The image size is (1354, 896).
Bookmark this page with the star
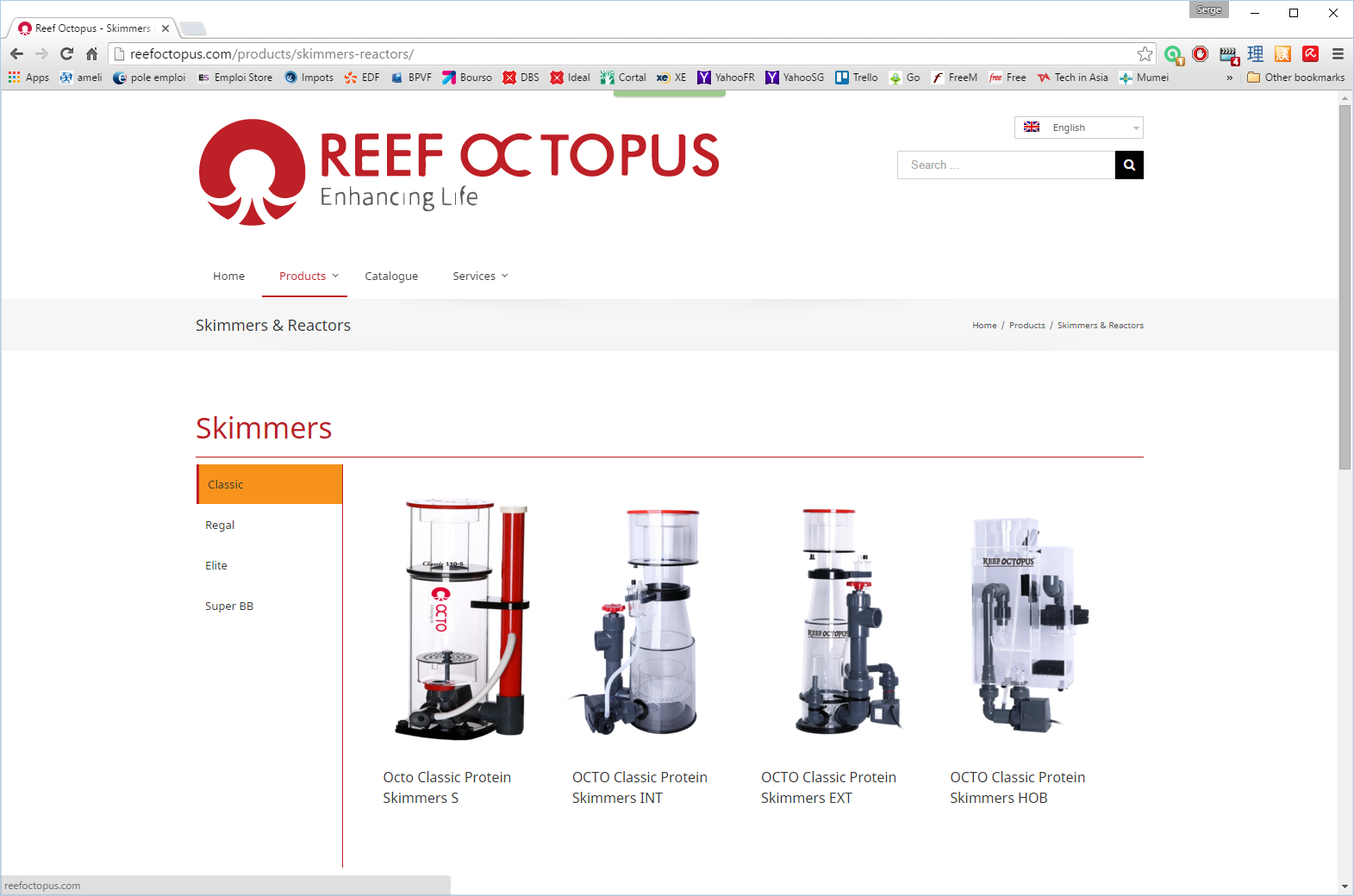pyautogui.click(x=1145, y=53)
